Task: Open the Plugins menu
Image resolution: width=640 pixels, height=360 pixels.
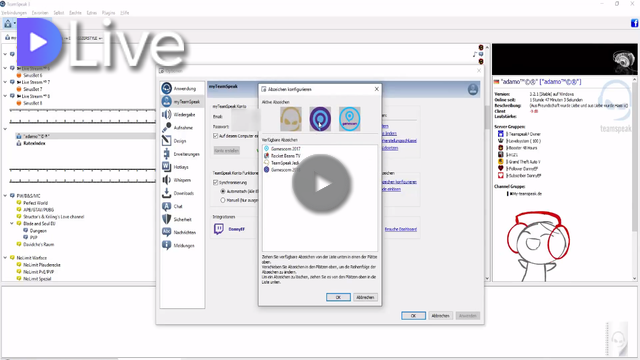Action: (108, 13)
